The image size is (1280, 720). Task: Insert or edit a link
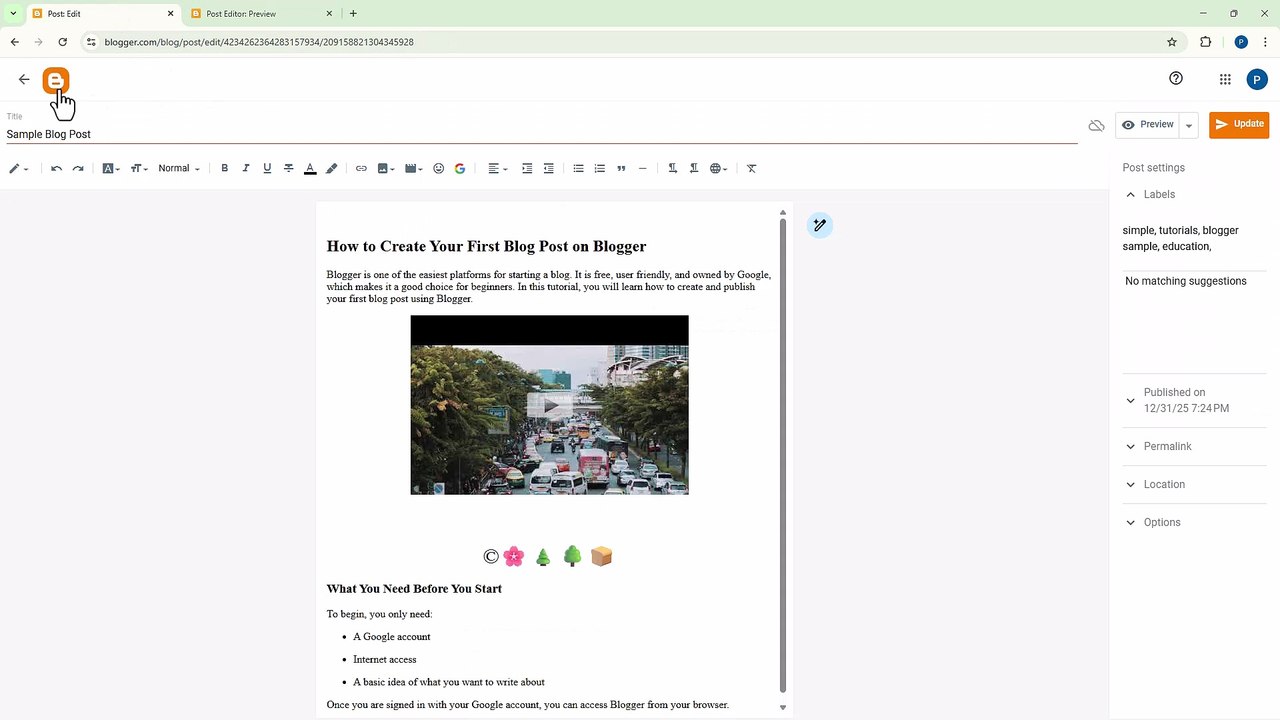point(361,168)
